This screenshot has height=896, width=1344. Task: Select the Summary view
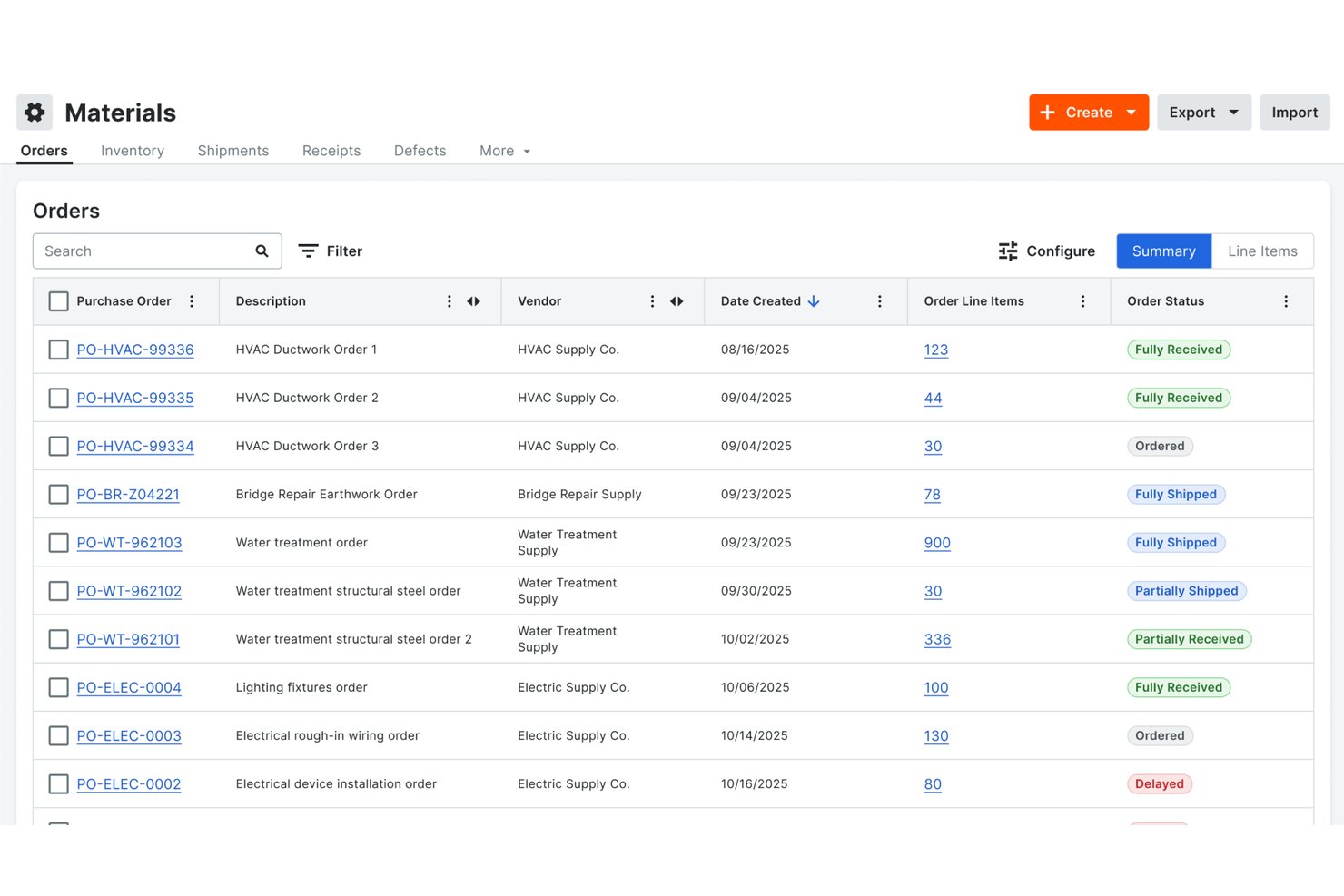(1164, 251)
